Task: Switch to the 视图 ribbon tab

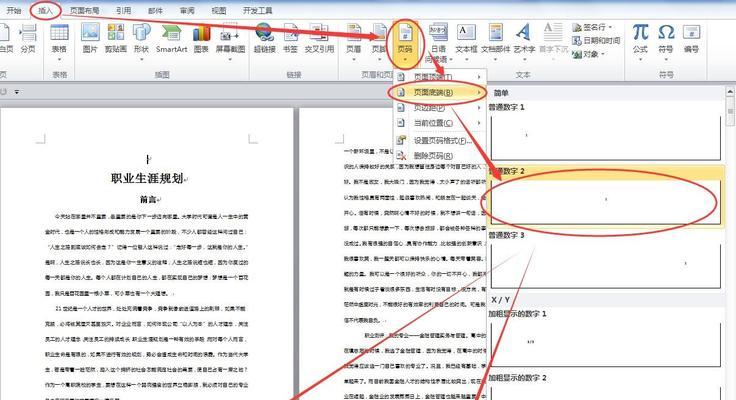Action: pos(219,10)
